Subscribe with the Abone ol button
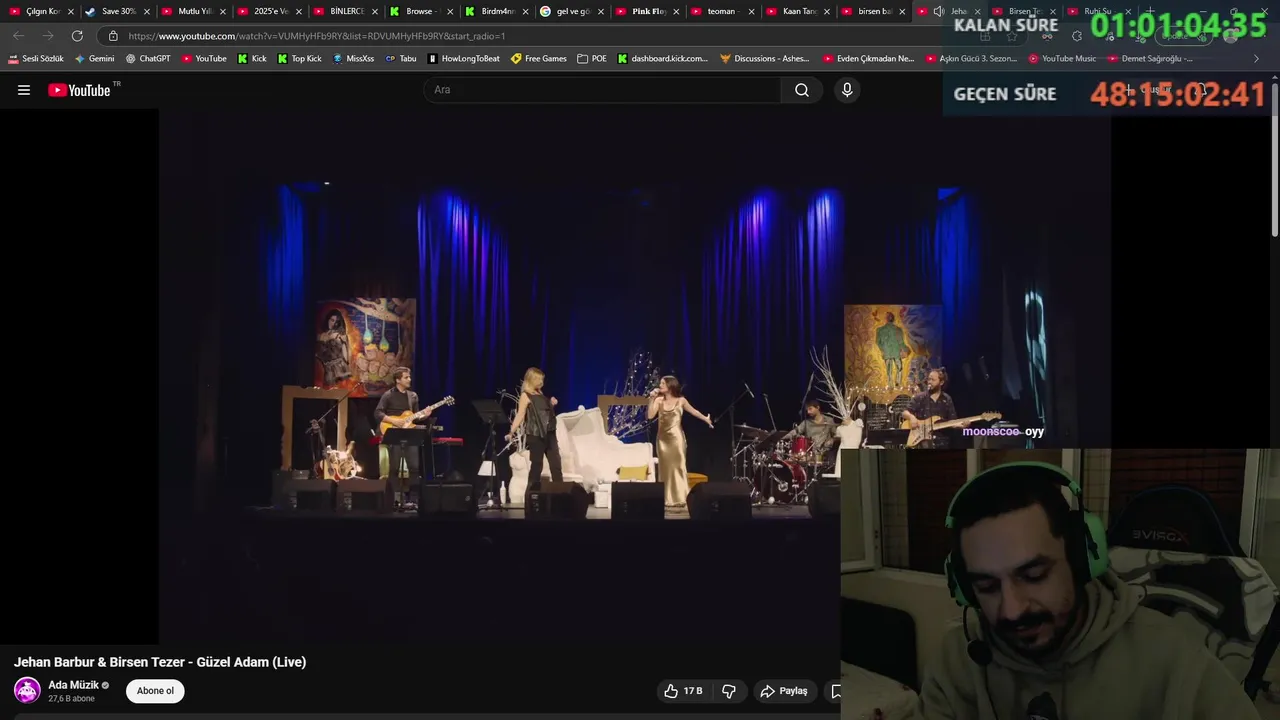Image resolution: width=1280 pixels, height=720 pixels. (155, 691)
